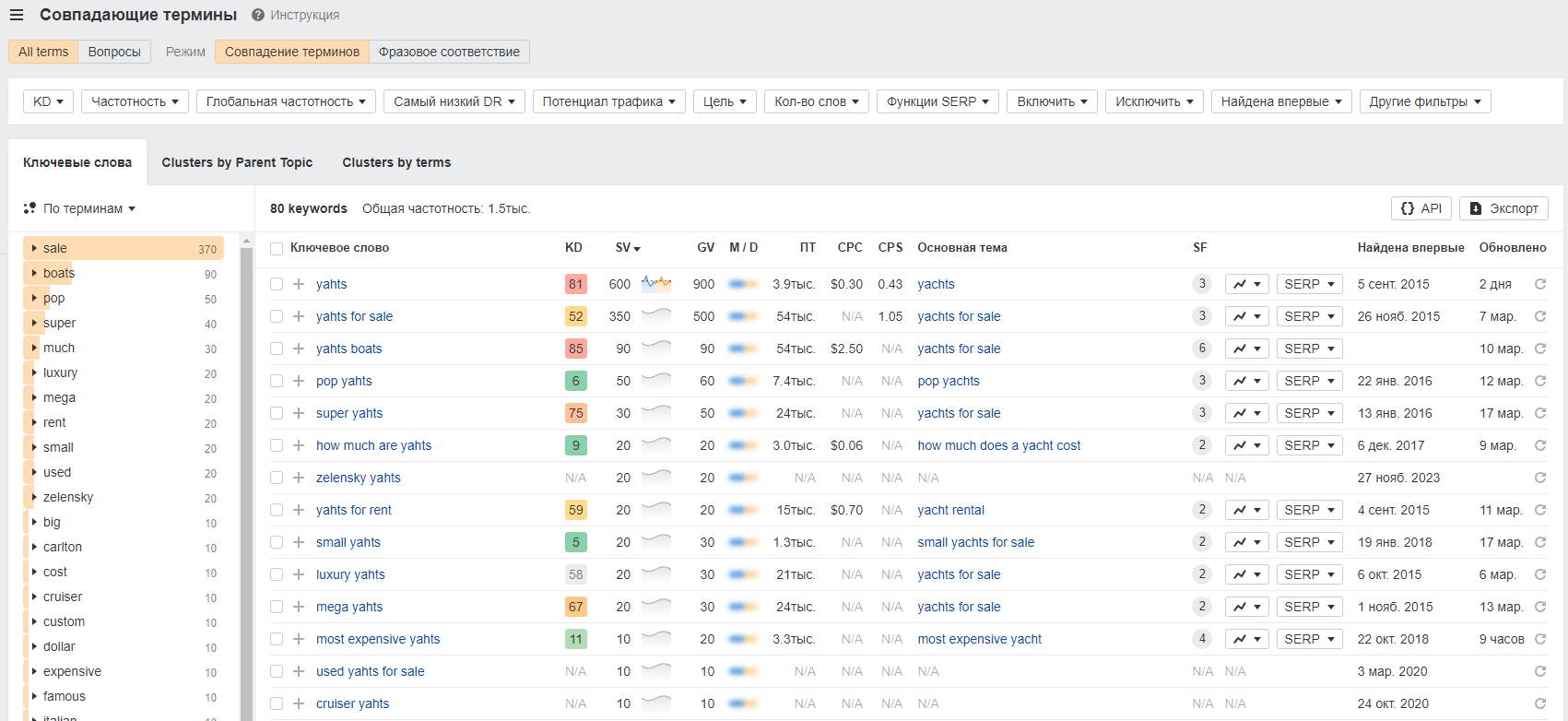Screen dimensions: 1568x721
Task: Select the Ключевые слова tab
Action: [x=77, y=162]
